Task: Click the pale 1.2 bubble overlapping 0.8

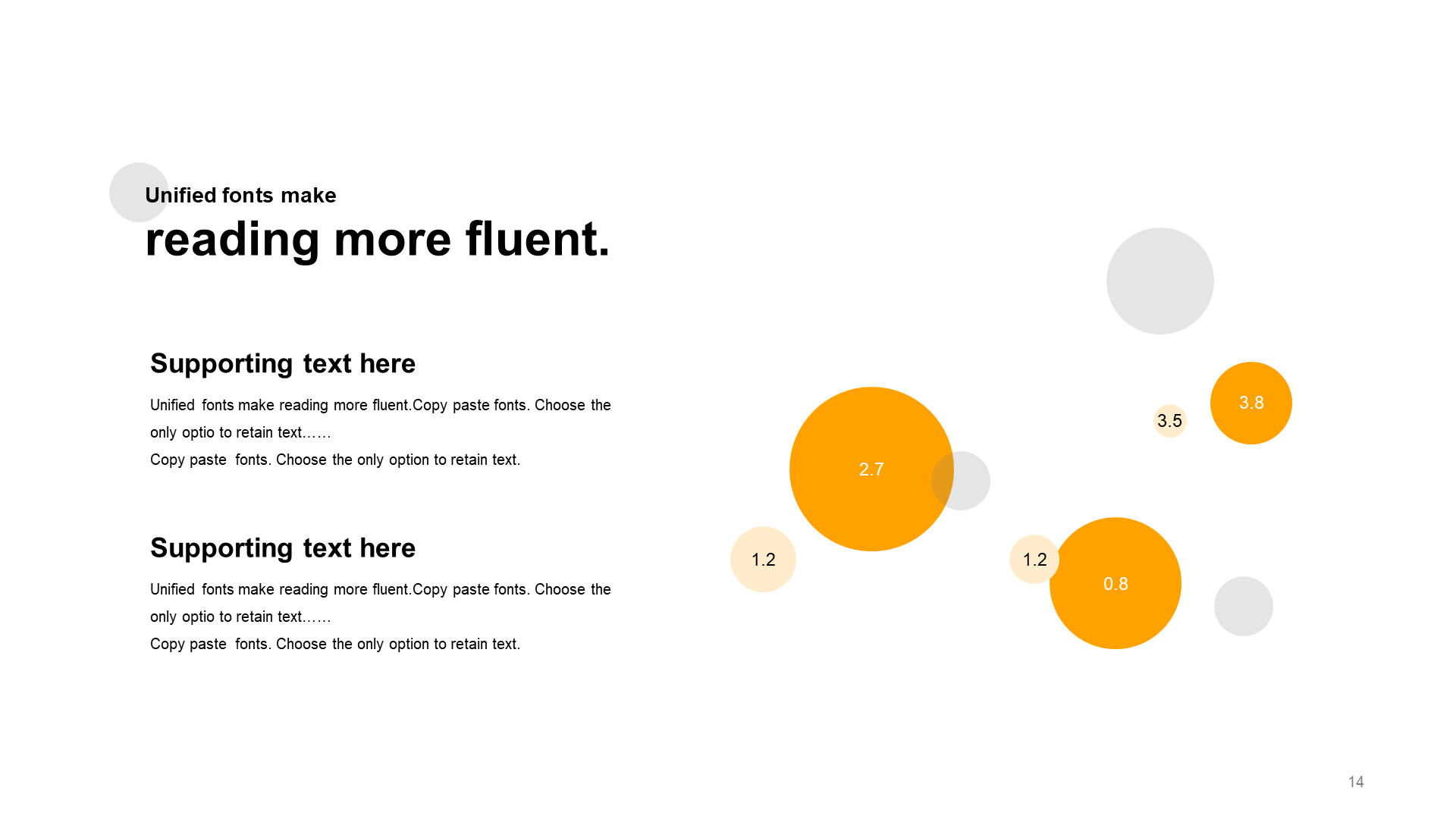Action: click(1034, 559)
